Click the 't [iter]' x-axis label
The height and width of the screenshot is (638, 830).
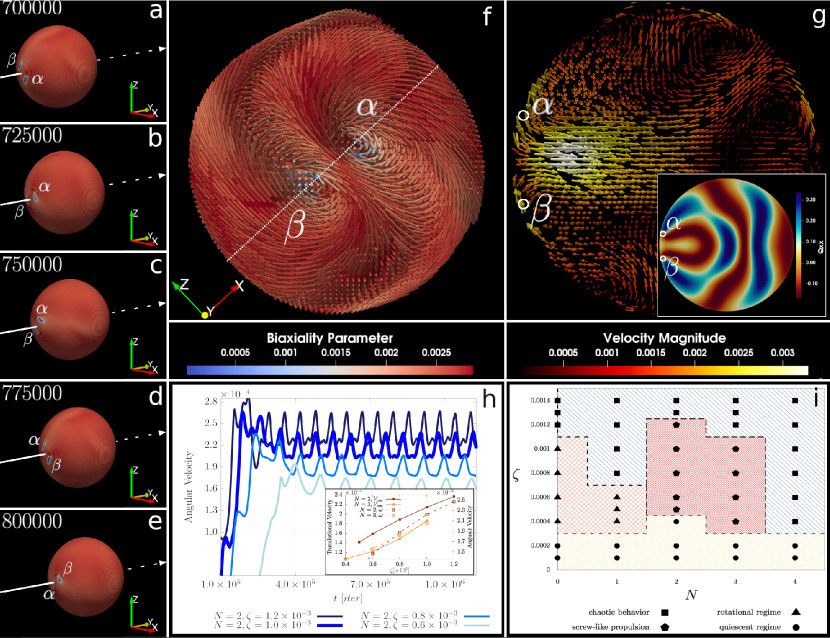pos(348,598)
